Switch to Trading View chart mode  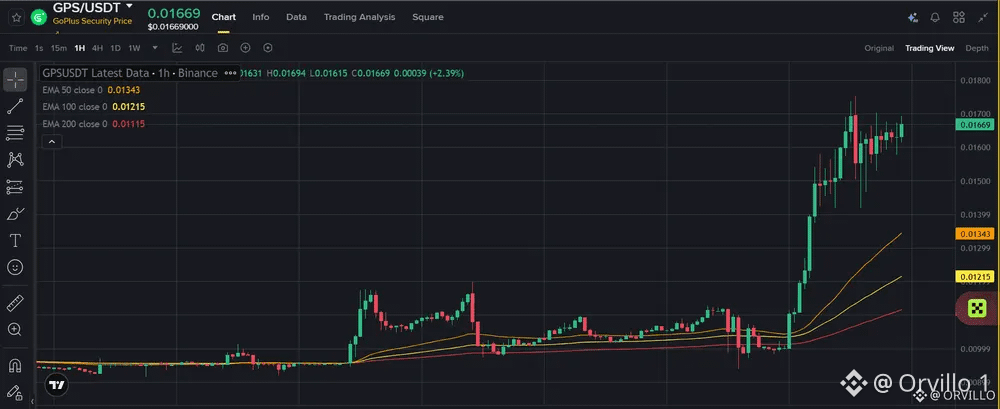pyautogui.click(x=929, y=48)
